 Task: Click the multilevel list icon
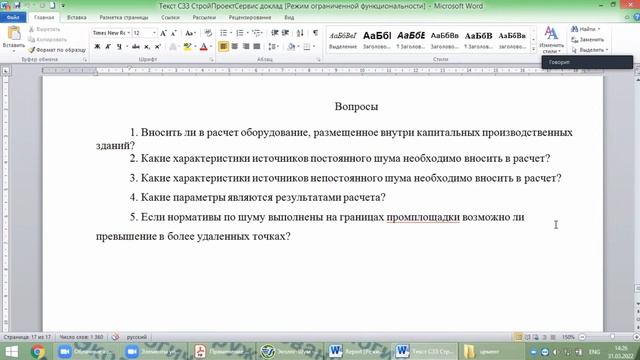(256, 33)
